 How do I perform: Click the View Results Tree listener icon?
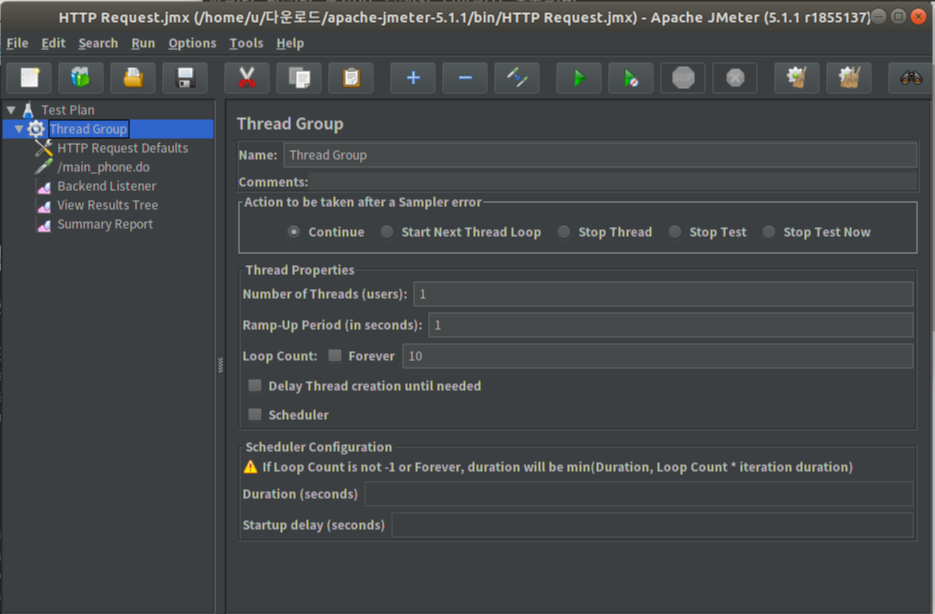44,206
